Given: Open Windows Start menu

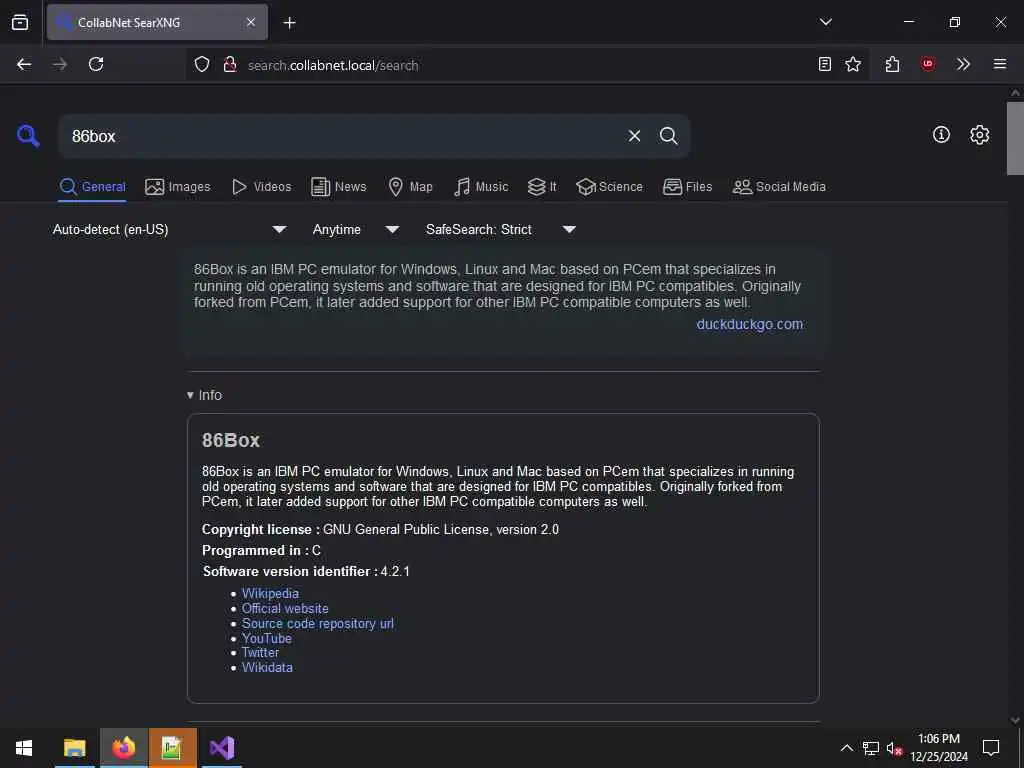Looking at the screenshot, I should pyautogui.click(x=24, y=748).
